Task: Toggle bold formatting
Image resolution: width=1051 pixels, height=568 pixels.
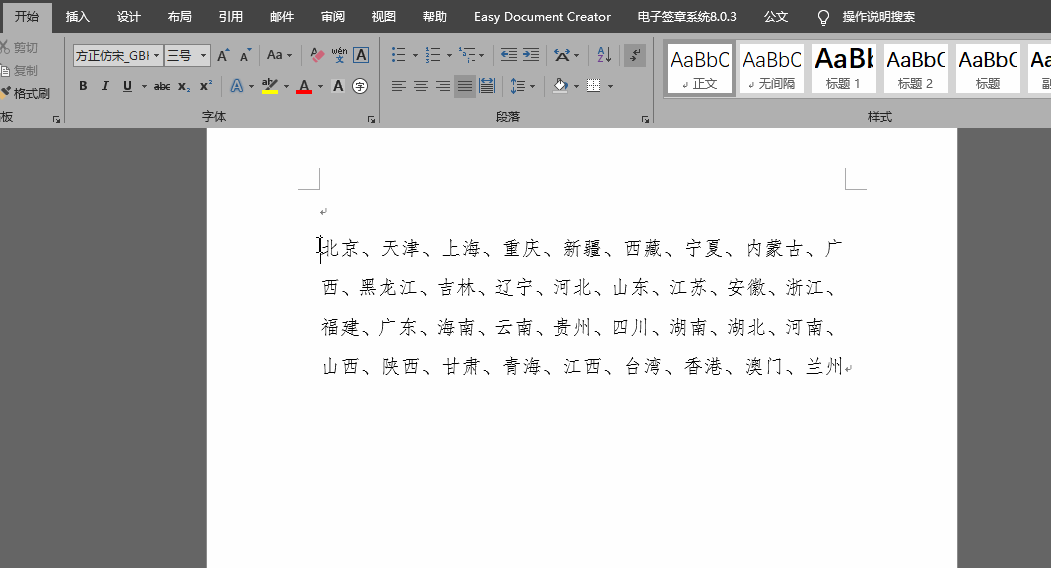Action: 83,86
